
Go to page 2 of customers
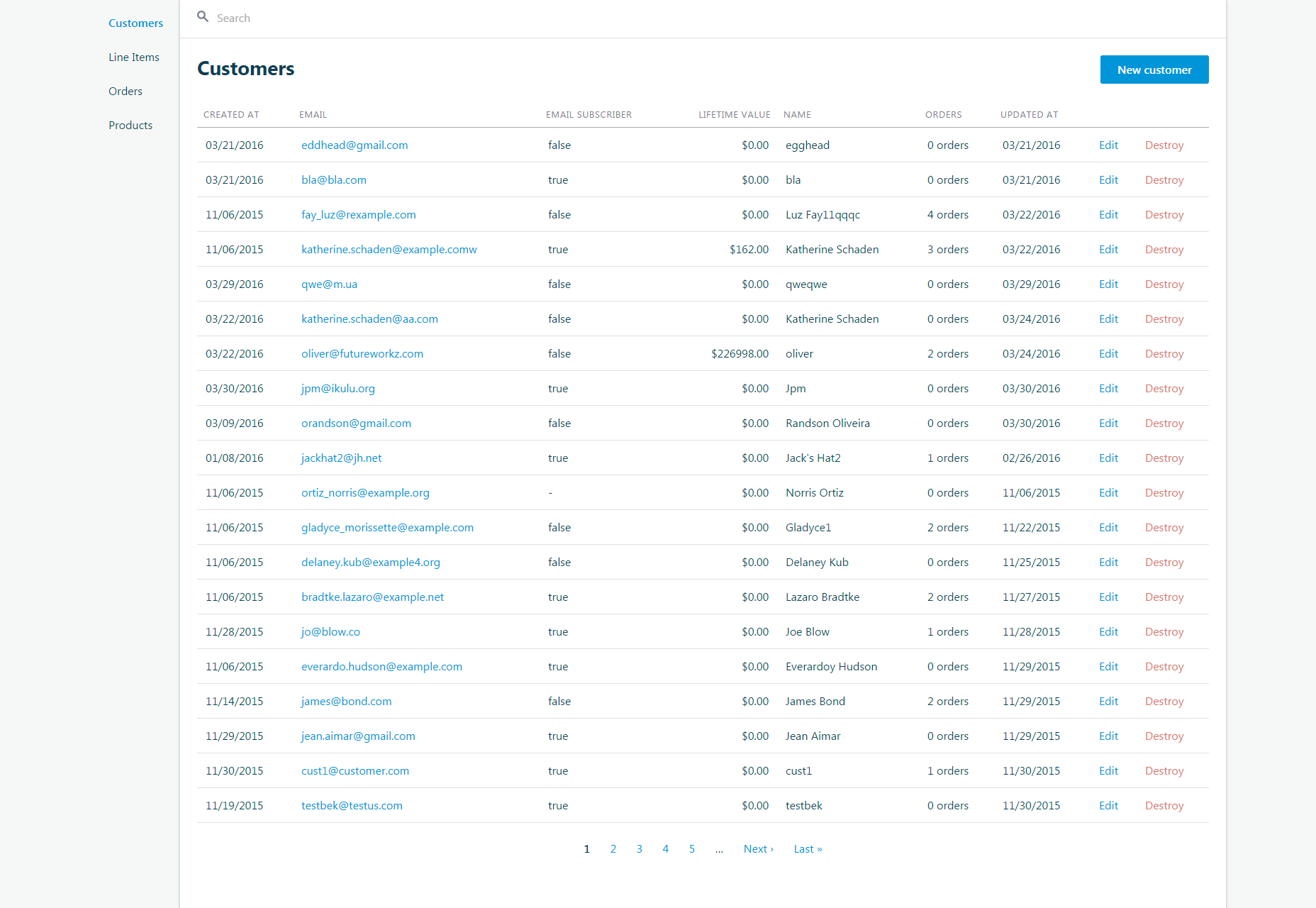coord(613,849)
